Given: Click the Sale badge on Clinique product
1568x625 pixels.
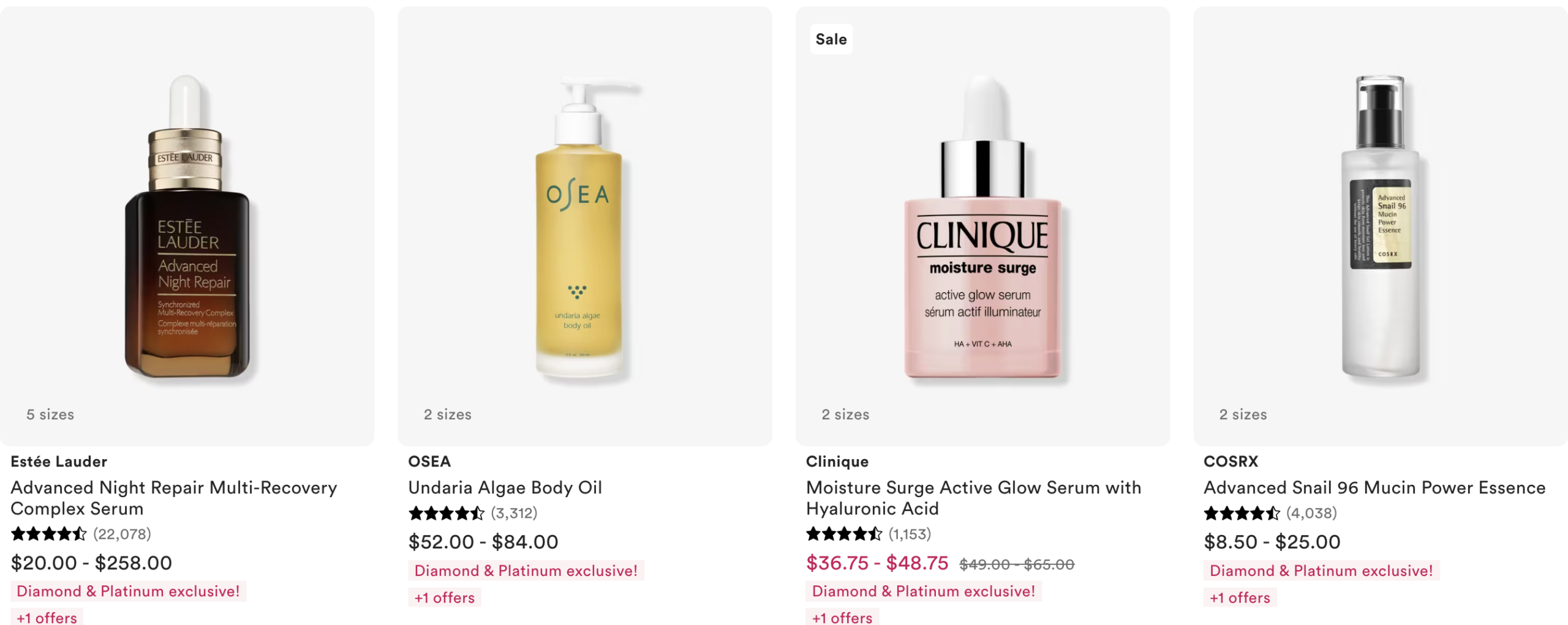Looking at the screenshot, I should click(x=831, y=39).
